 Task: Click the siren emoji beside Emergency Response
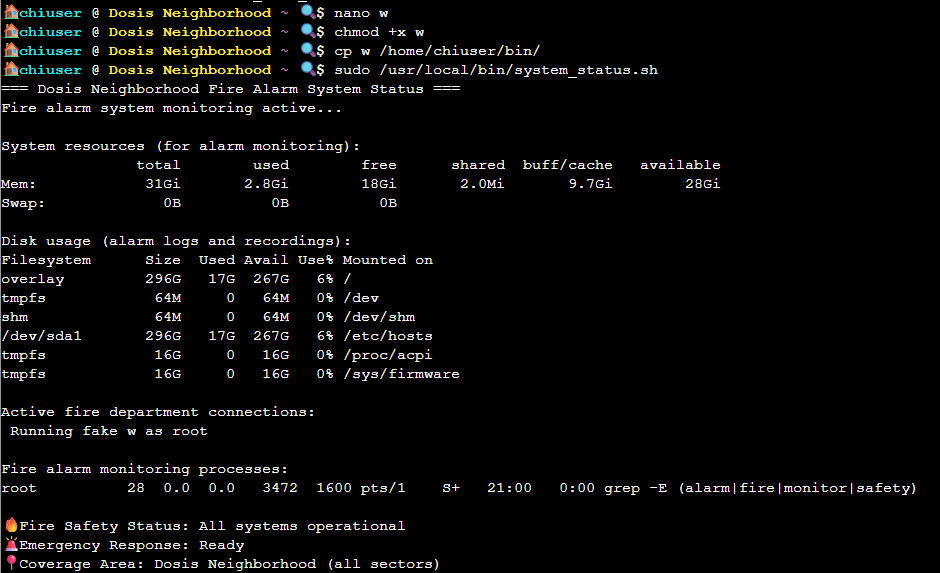pyautogui.click(x=11, y=544)
